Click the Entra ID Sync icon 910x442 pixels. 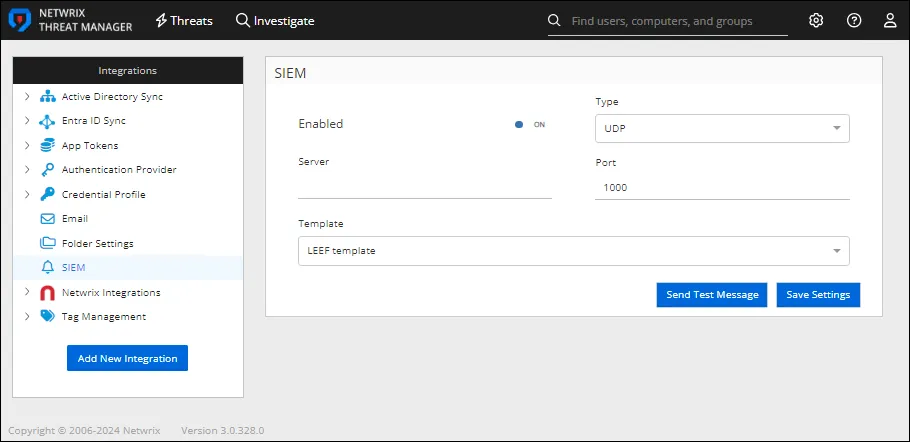tap(48, 121)
